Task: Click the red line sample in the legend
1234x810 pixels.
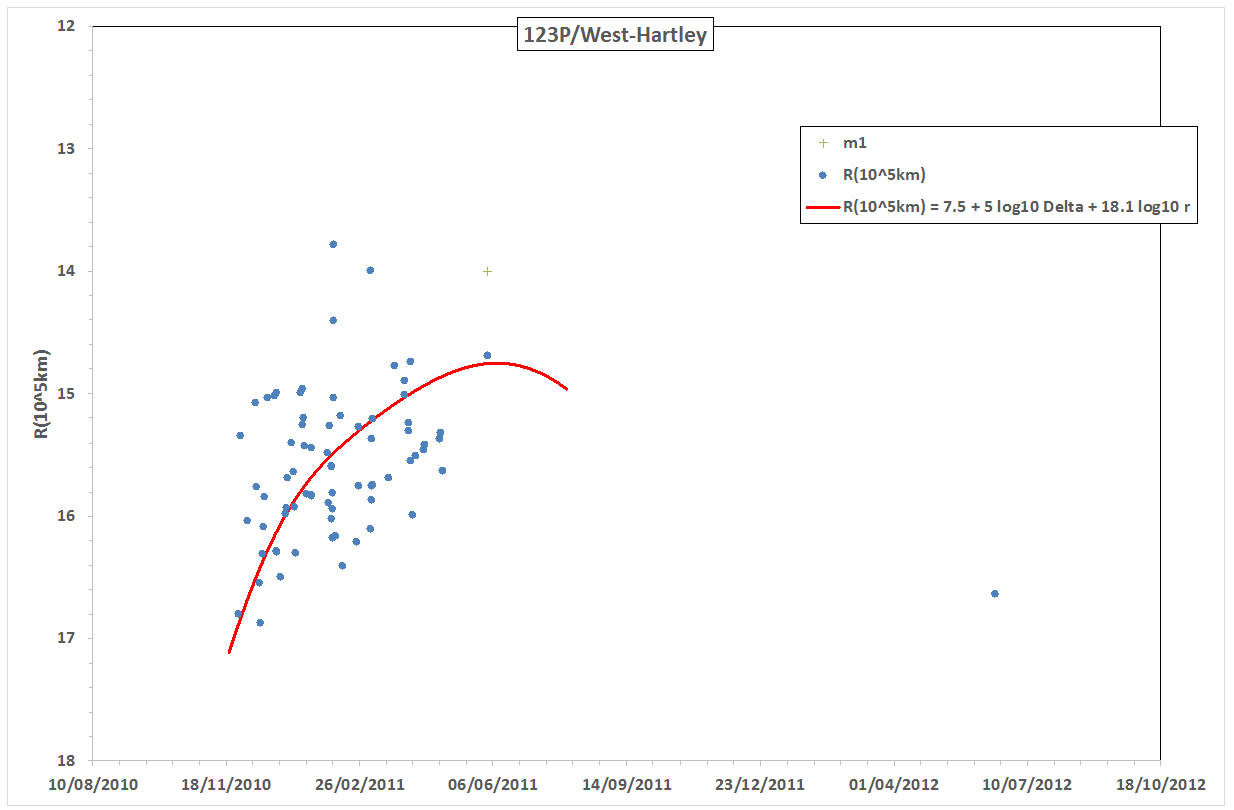Action: pyautogui.click(x=821, y=208)
